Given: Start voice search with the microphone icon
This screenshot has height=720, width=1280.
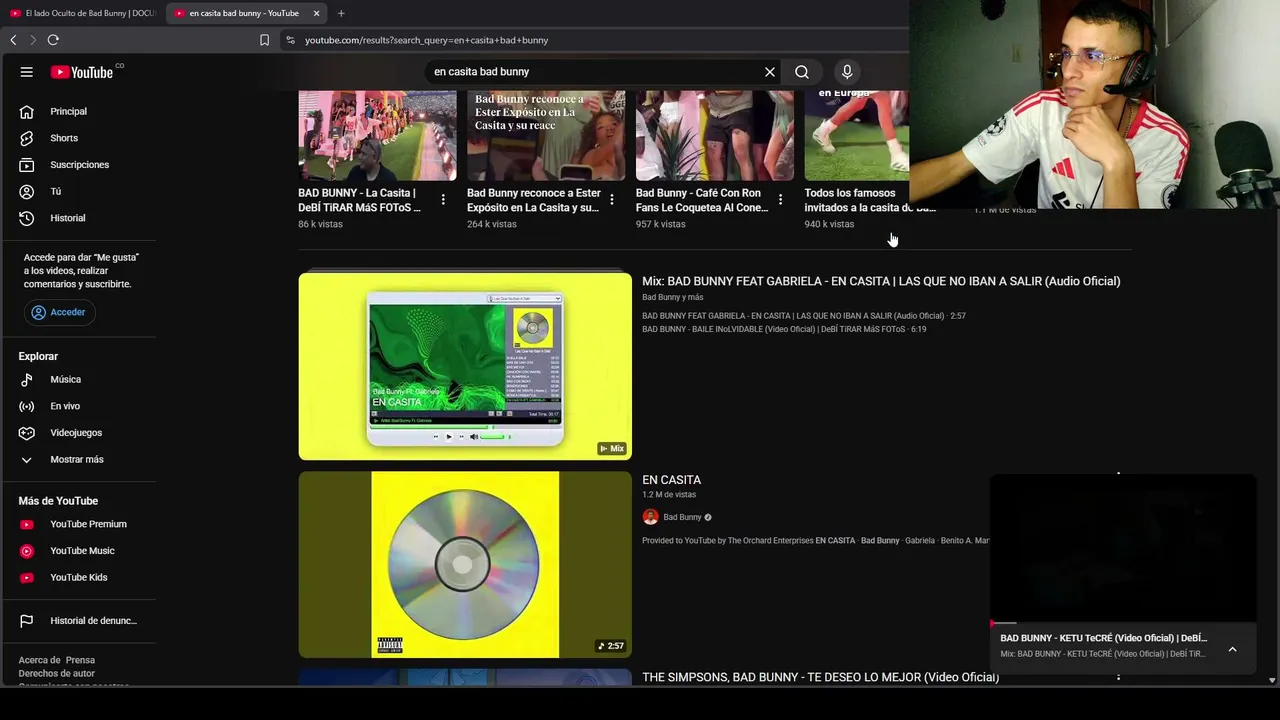Looking at the screenshot, I should coord(847,72).
